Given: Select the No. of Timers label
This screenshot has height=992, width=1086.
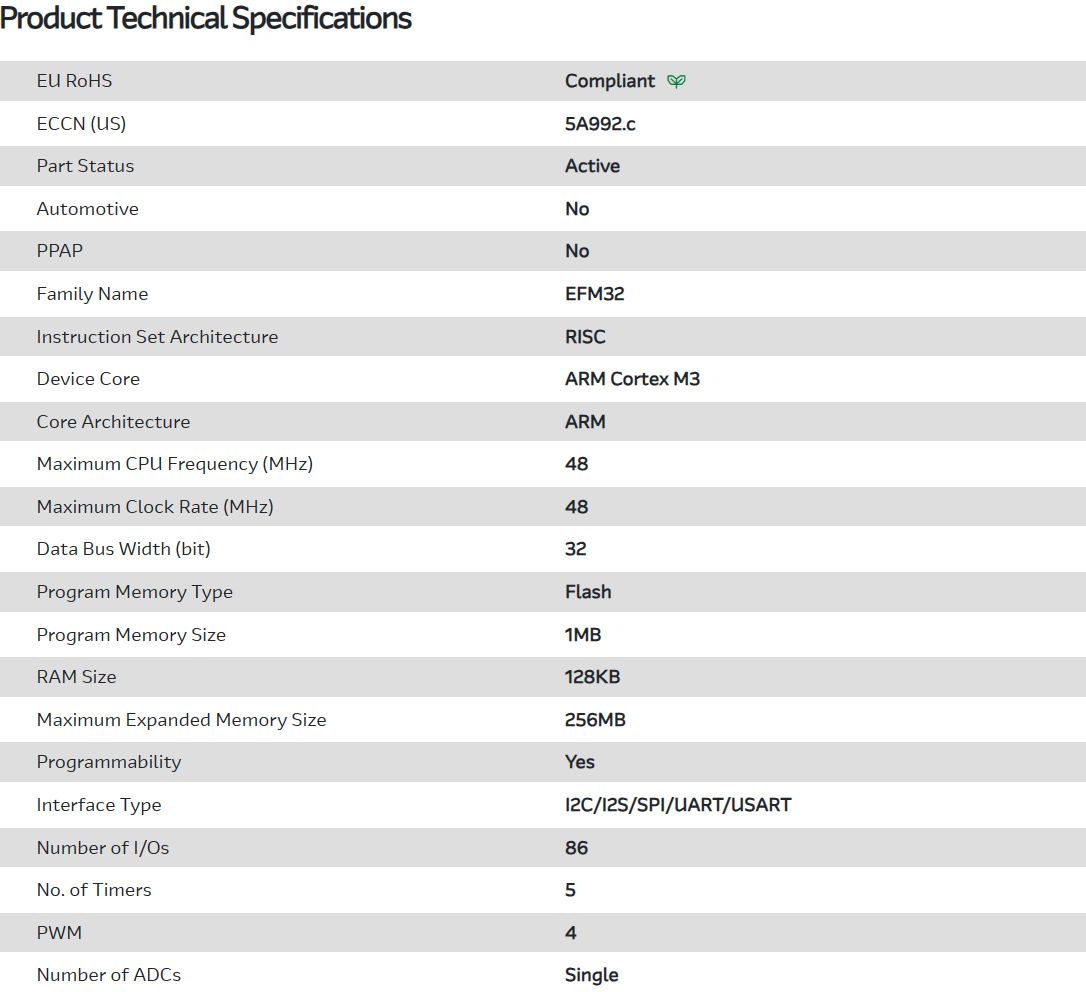Looking at the screenshot, I should coord(94,890).
